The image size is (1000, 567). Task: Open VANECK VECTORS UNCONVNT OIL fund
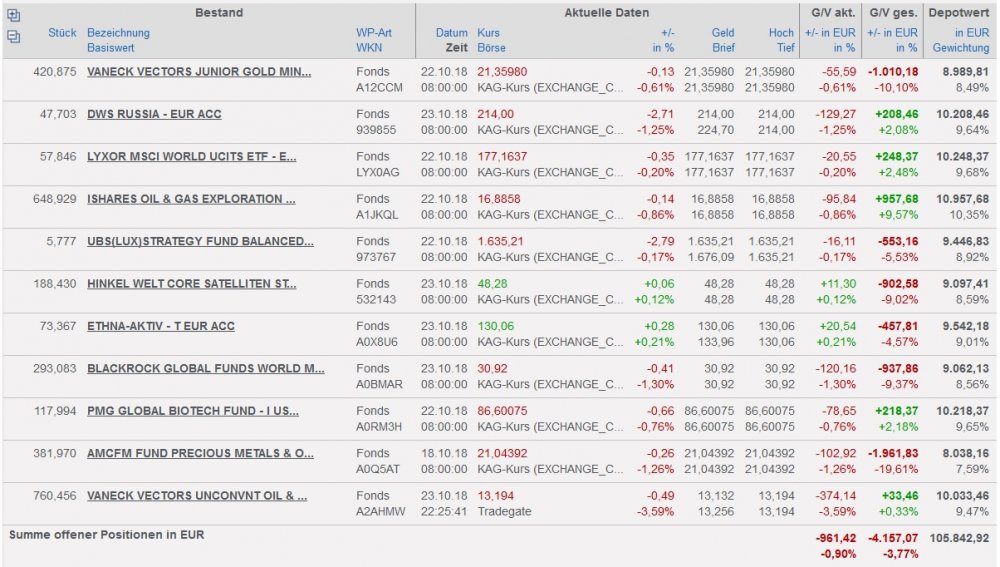[197, 495]
